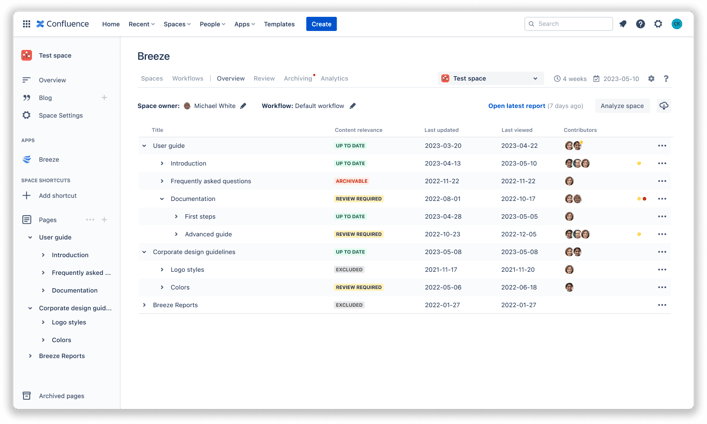Image resolution: width=707 pixels, height=424 pixels.
Task: Collapse the Documentation table row
Action: 162,198
